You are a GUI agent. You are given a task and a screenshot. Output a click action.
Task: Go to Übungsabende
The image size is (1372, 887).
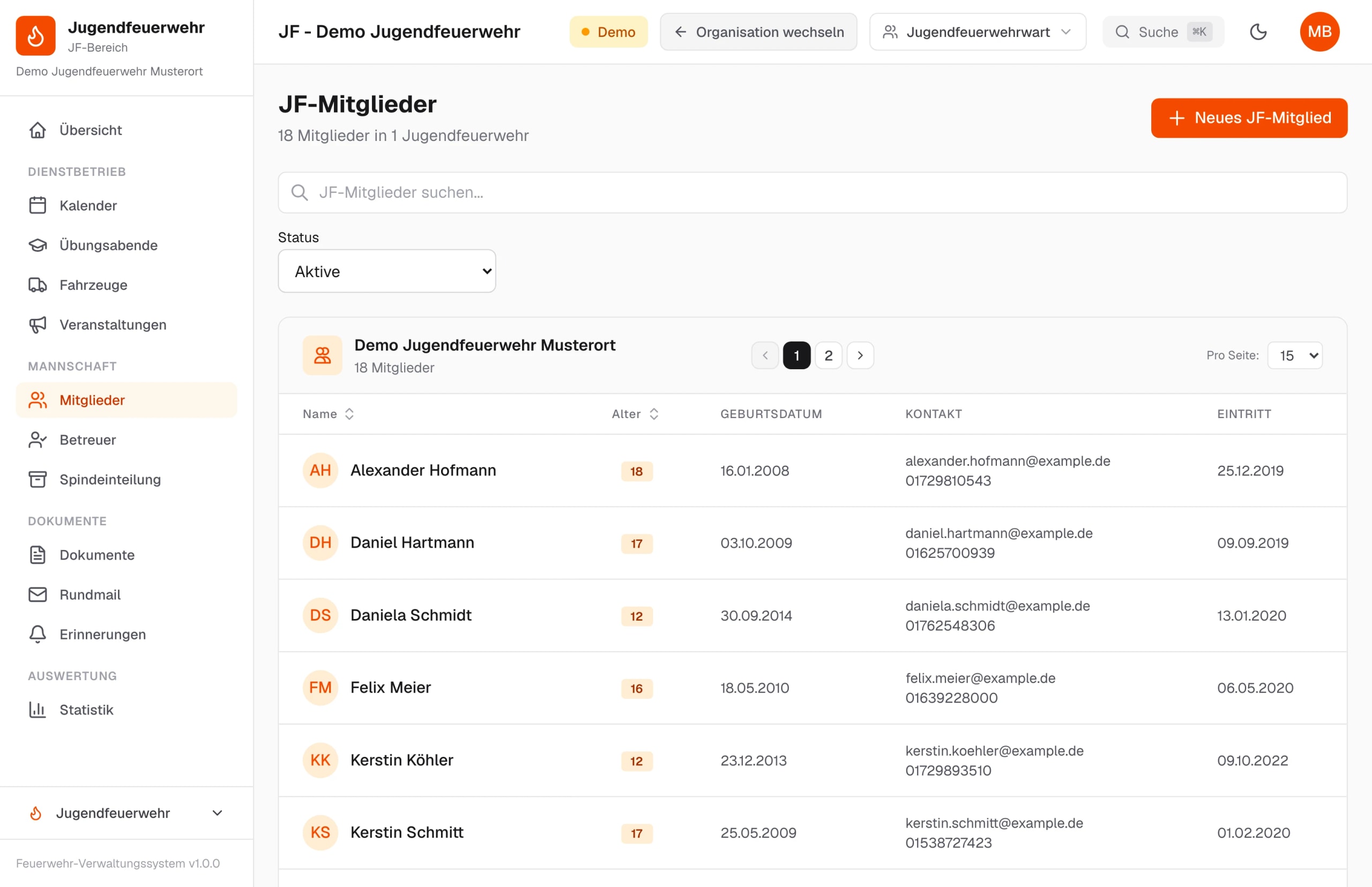126,245
